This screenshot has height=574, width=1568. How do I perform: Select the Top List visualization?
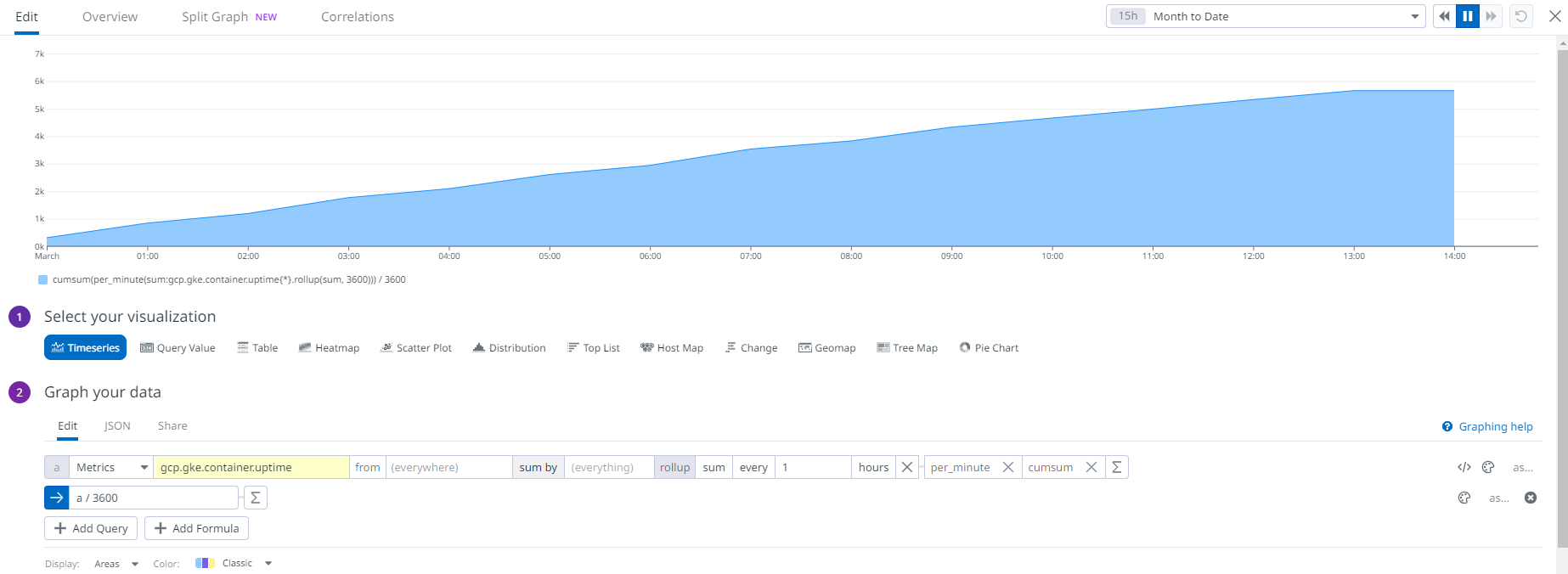tap(593, 347)
